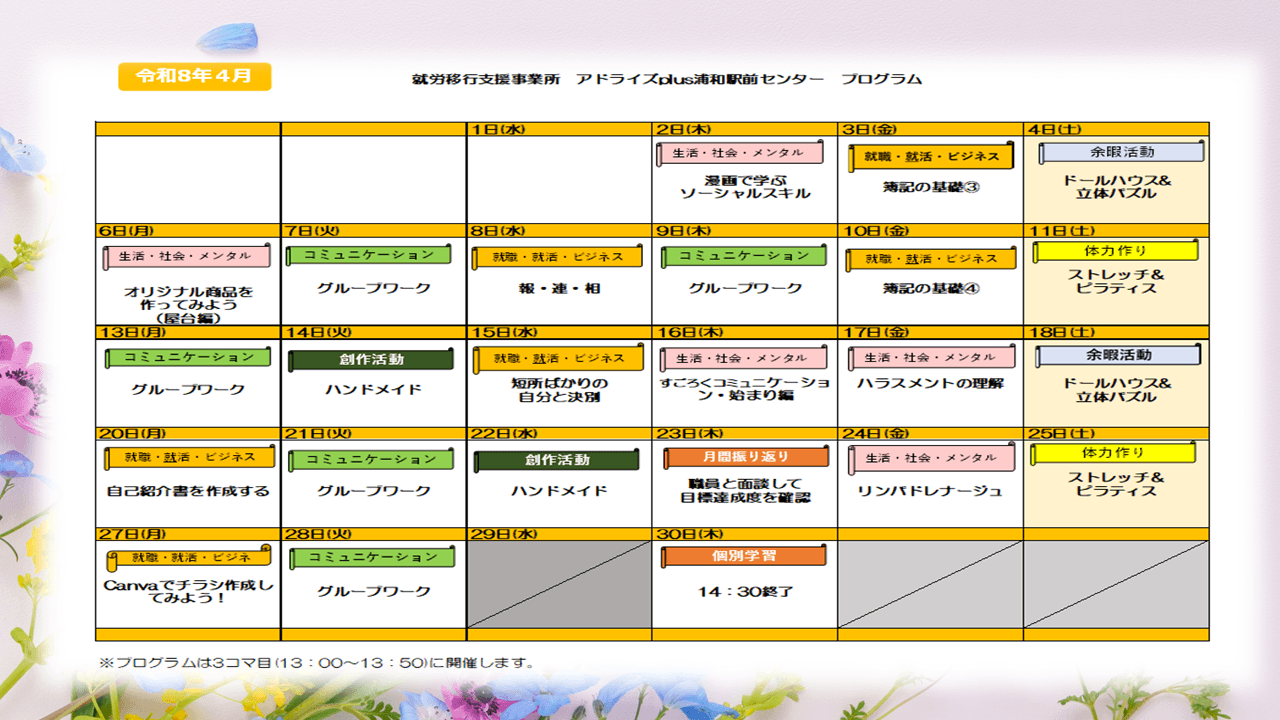Click the 余暇活動 label on 4日(土)
This screenshot has width=1280, height=720.
(1120, 152)
